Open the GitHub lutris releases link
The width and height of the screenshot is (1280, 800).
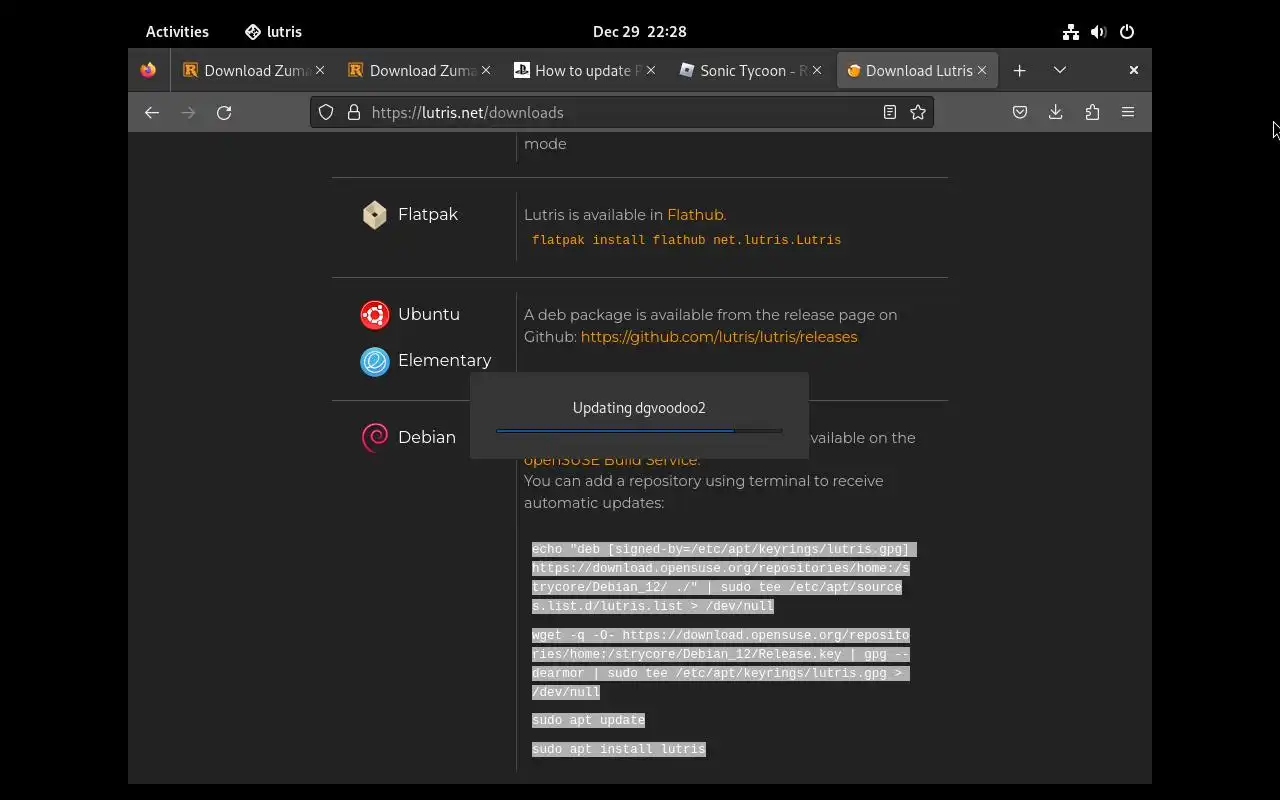719,337
